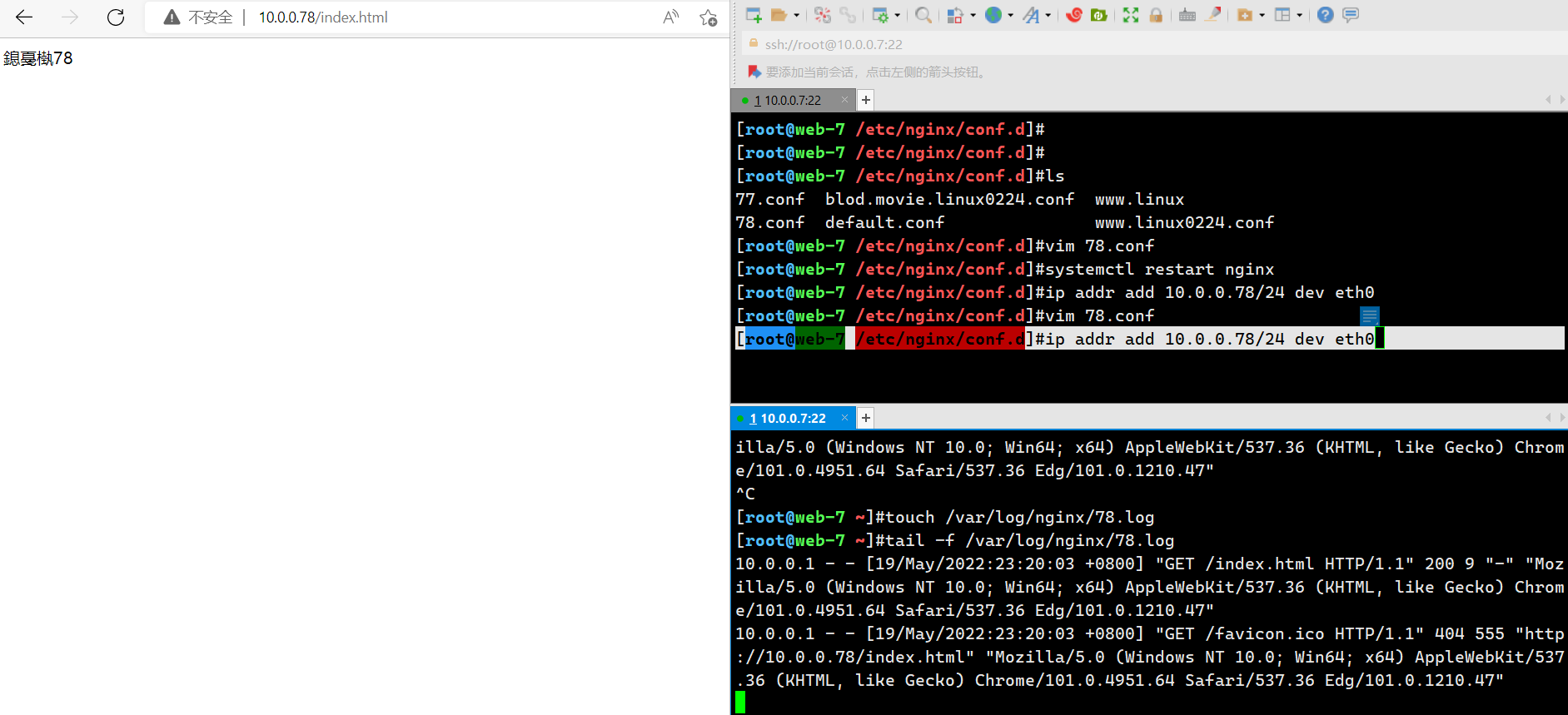Click the blue note icon in upper terminal
Viewport: 1568px width, 715px height.
click(x=1370, y=315)
